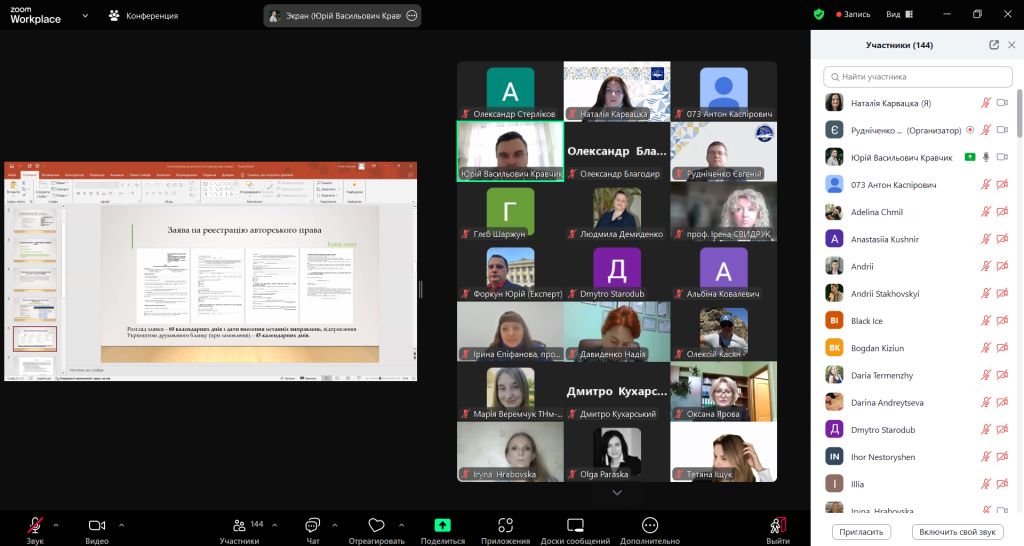
Task: Pop out the participants panel
Action: point(994,45)
